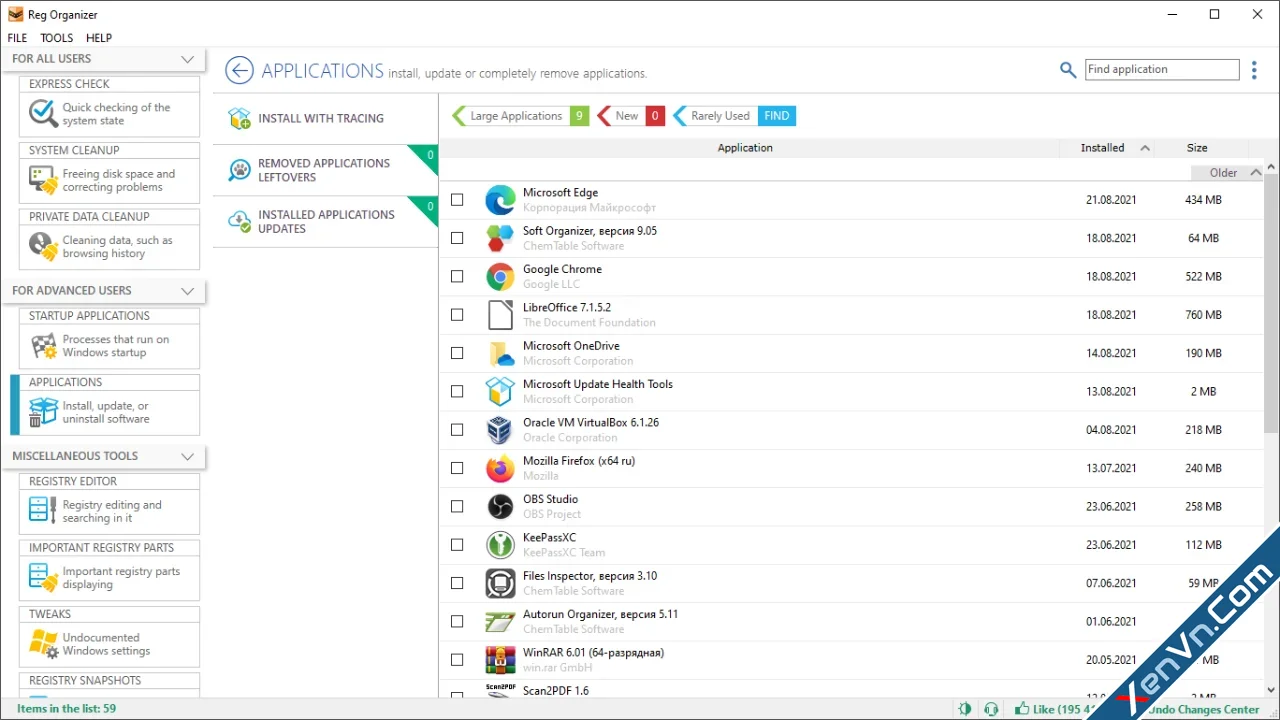Select the Files Inspector row
Image resolution: width=1280 pixels, height=720 pixels.
click(851, 583)
